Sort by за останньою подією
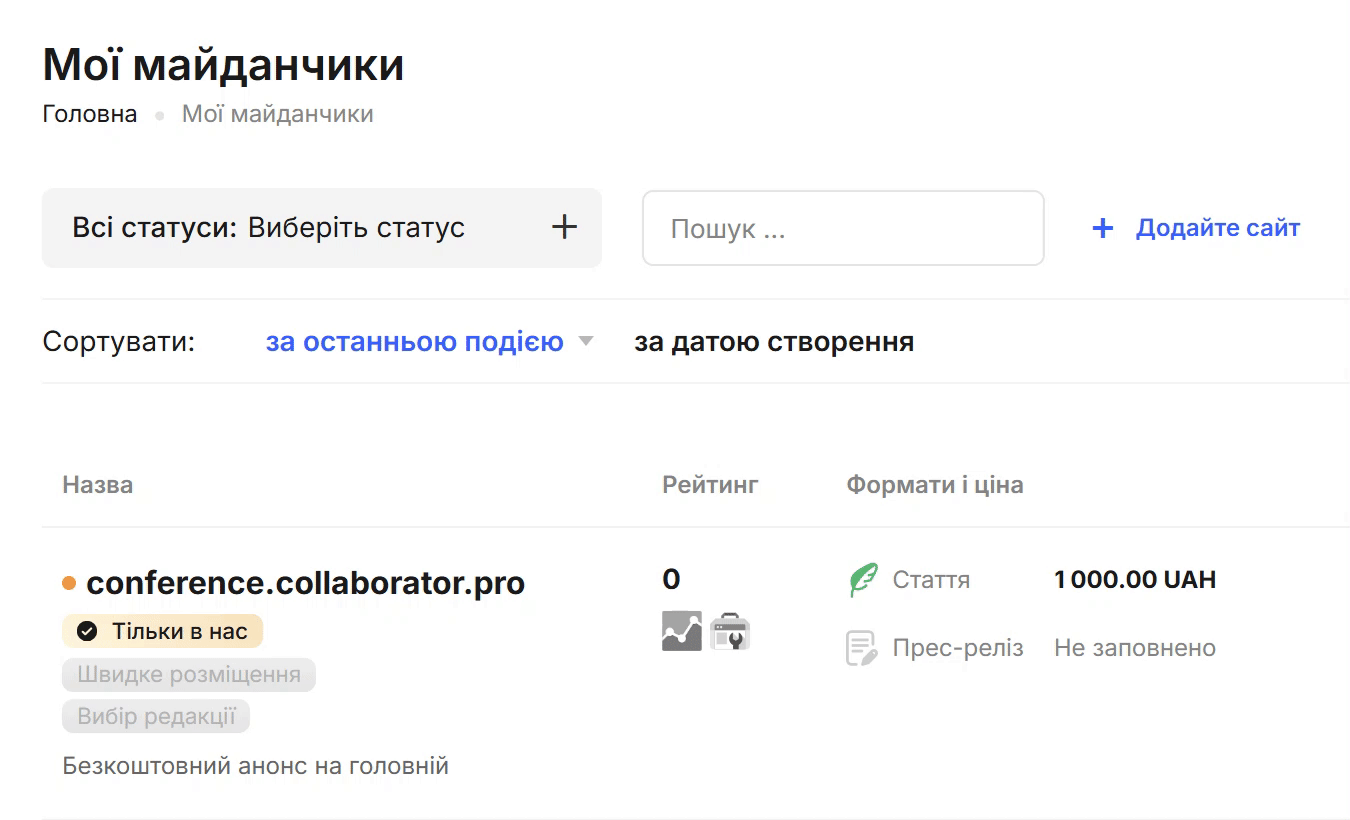This screenshot has height=820, width=1350. click(415, 342)
